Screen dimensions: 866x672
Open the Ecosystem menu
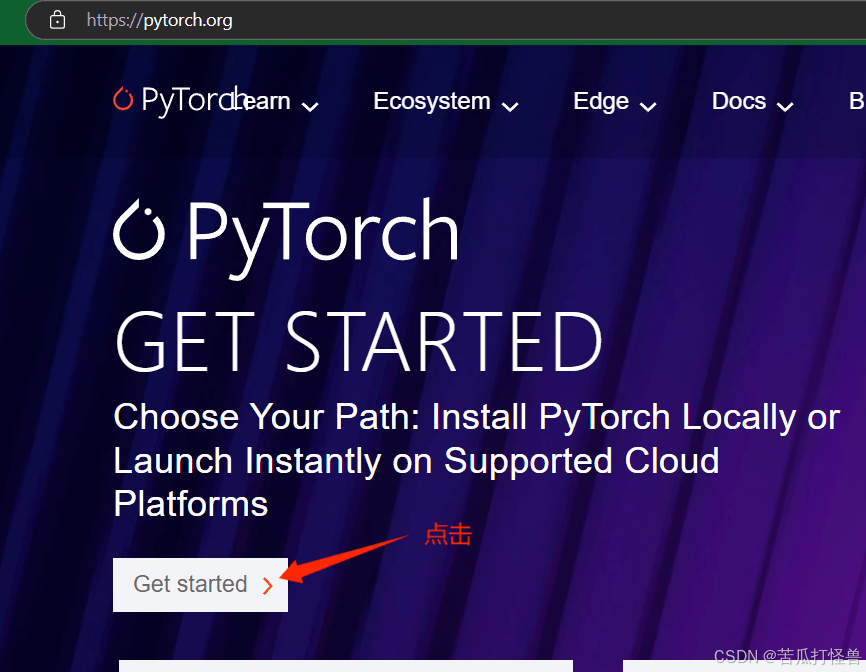432,101
